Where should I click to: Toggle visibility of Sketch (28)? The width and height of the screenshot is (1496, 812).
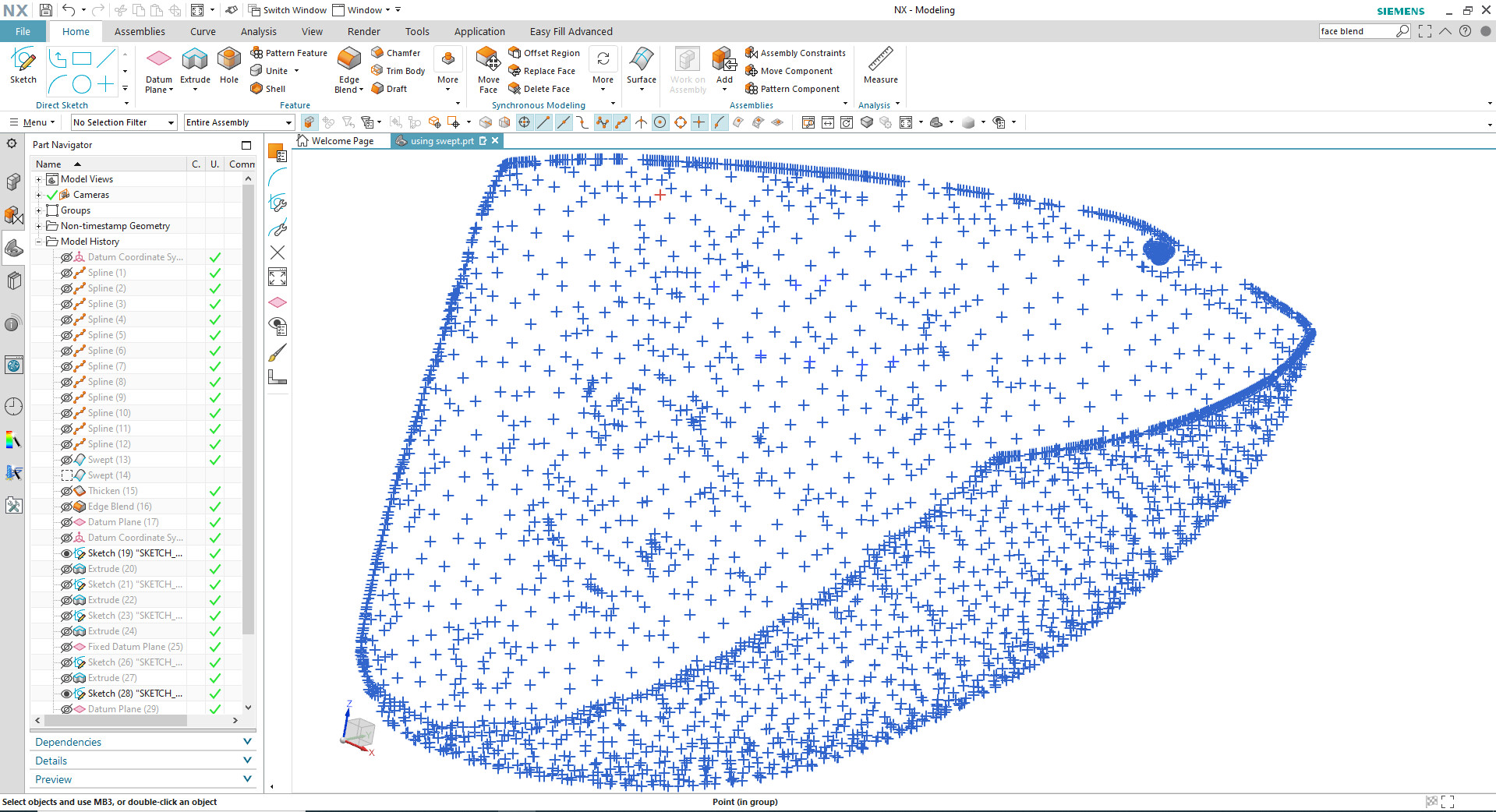(x=67, y=694)
